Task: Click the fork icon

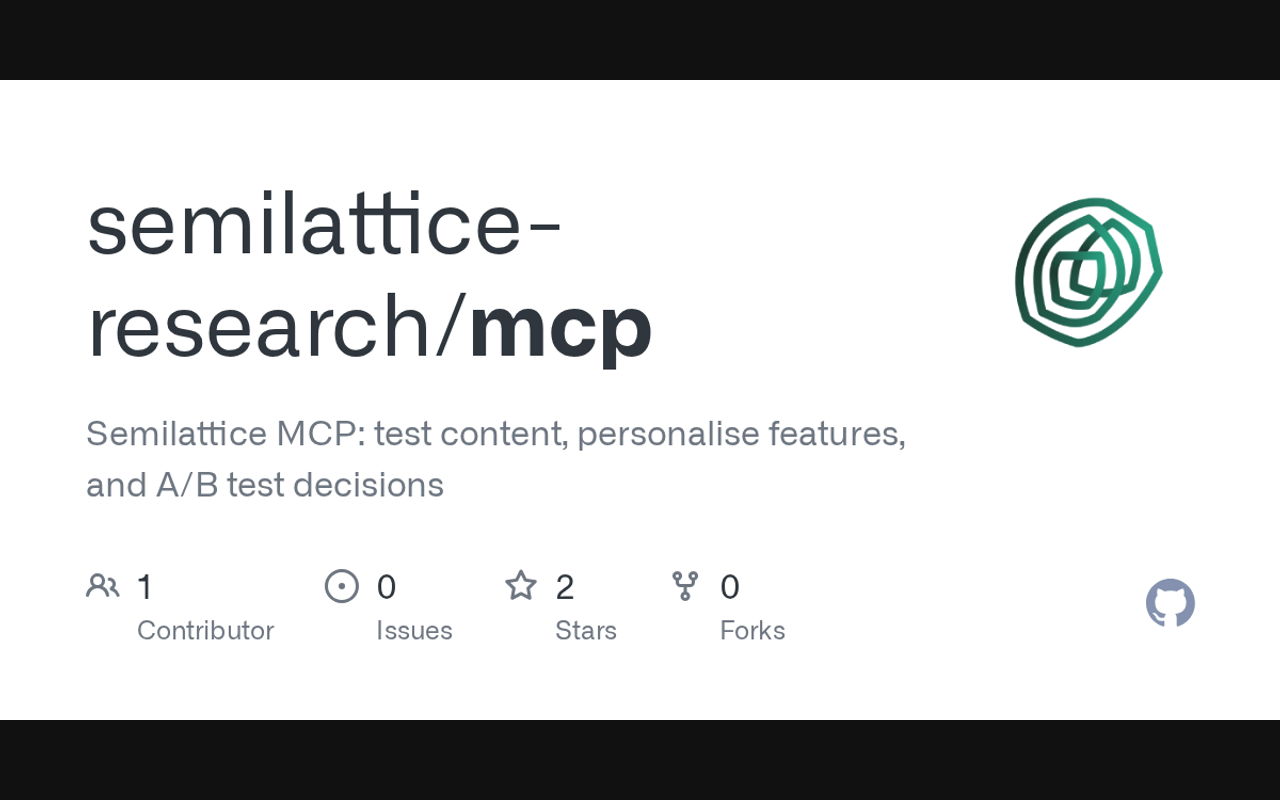Action: (x=685, y=586)
